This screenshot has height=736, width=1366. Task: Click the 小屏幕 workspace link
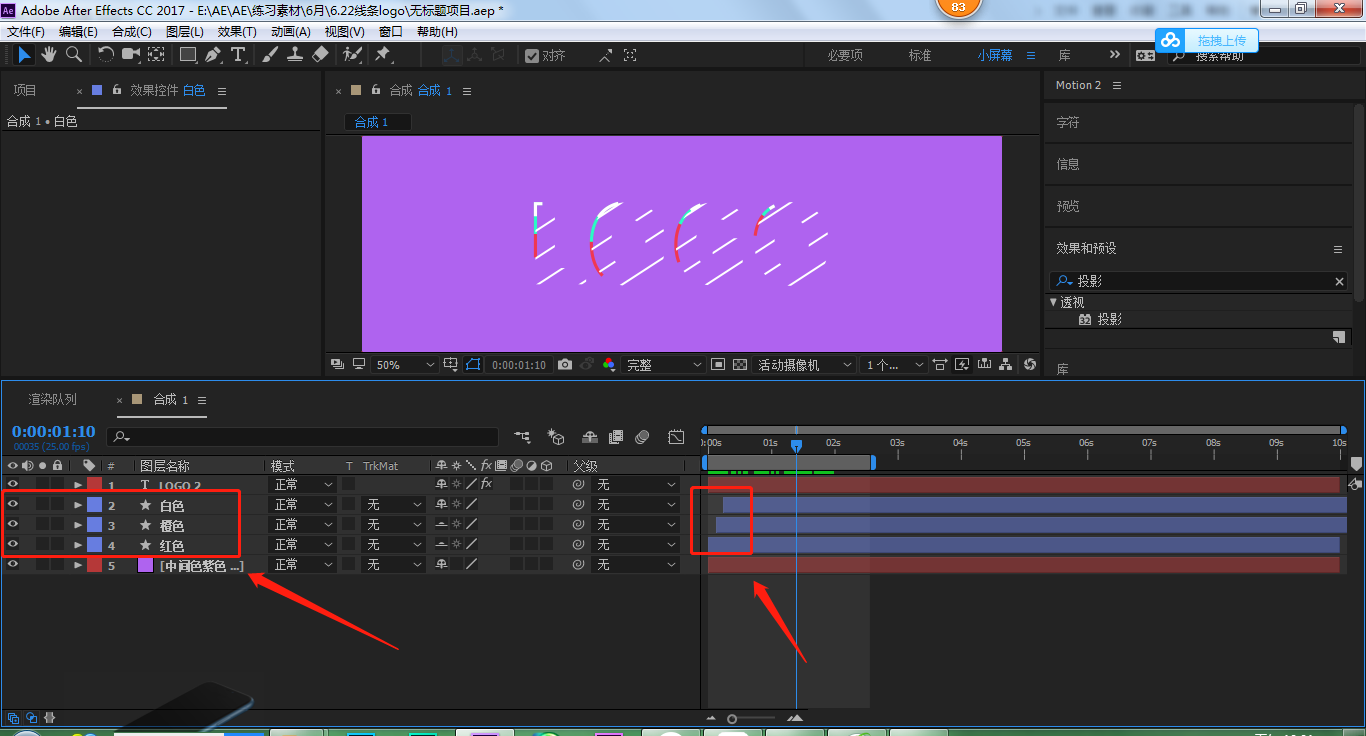point(994,55)
